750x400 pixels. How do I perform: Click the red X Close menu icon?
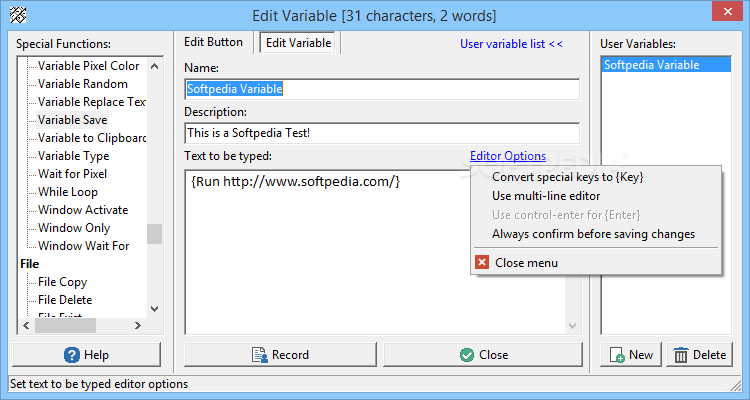tap(482, 263)
